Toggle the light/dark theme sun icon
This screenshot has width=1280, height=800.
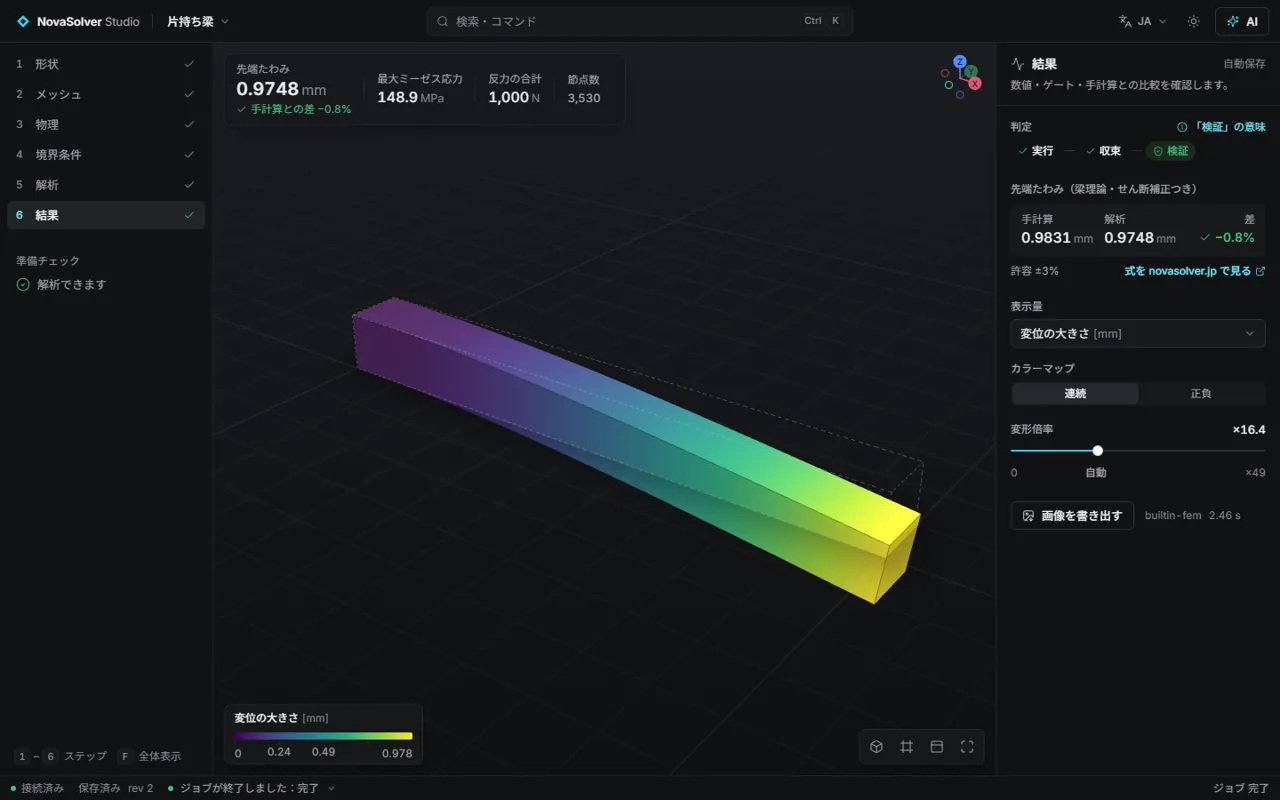1193,21
